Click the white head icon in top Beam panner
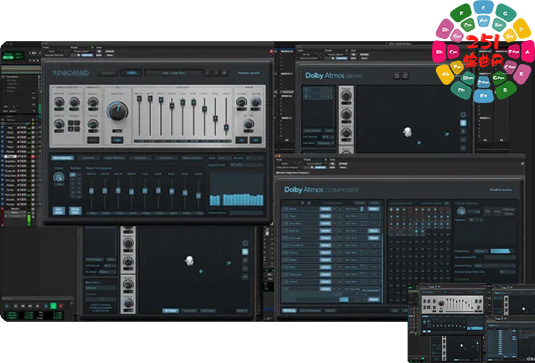The image size is (535, 363). (x=407, y=132)
